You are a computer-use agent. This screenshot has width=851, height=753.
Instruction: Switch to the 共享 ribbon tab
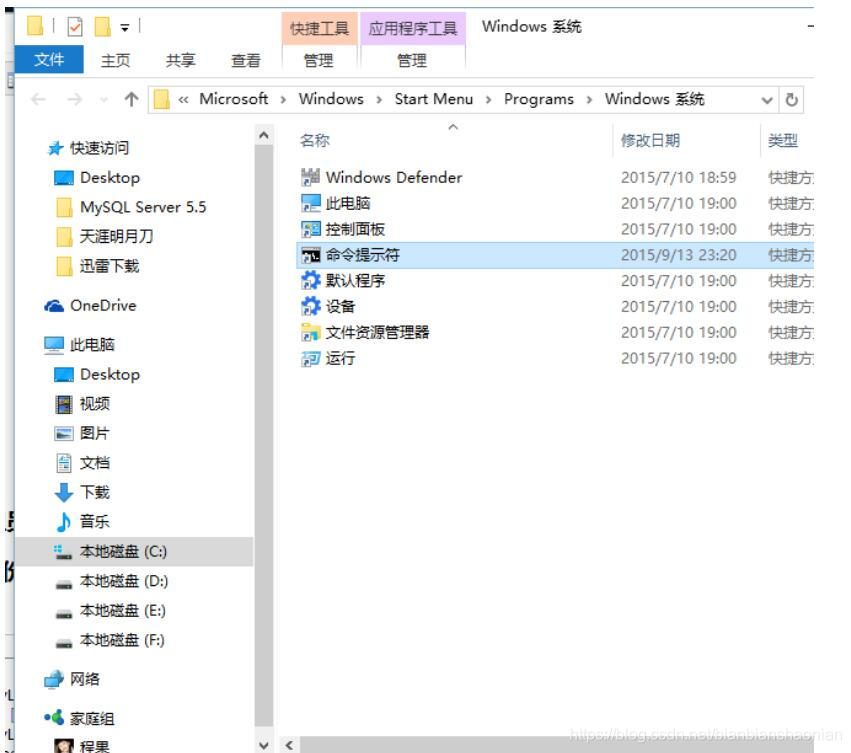[180, 60]
